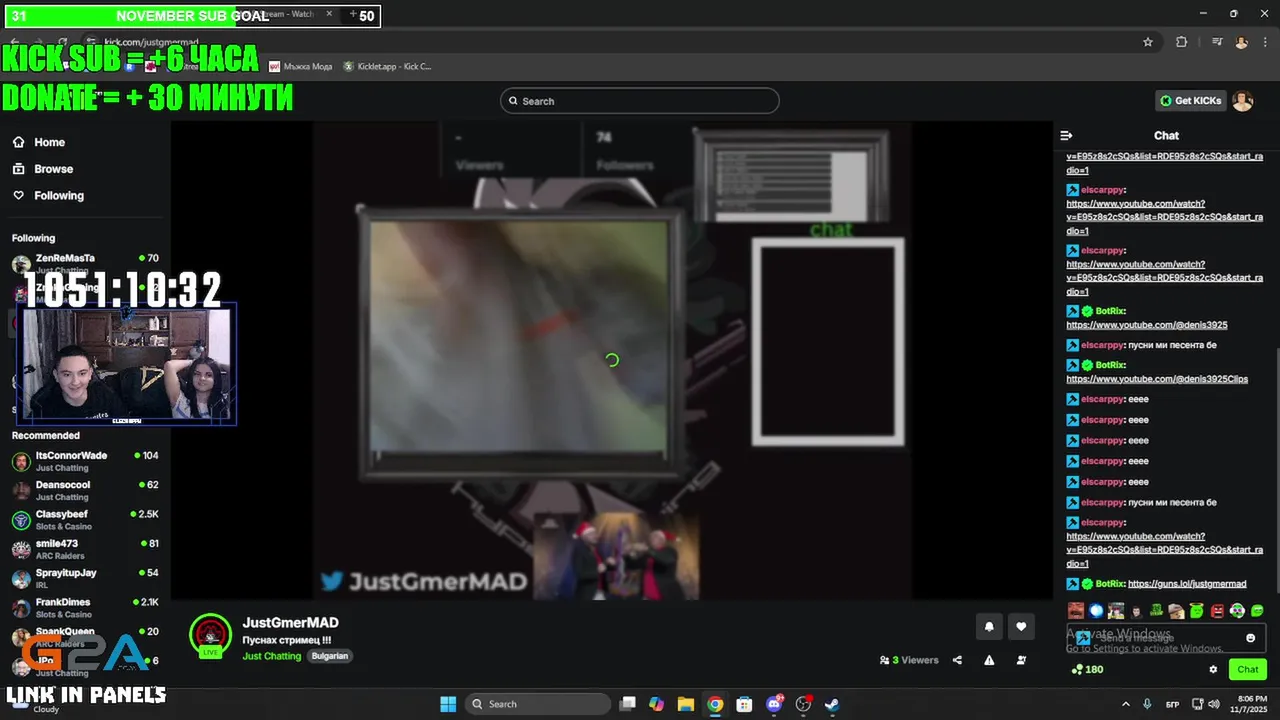Open the profile avatar menu
The height and width of the screenshot is (720, 1280).
pyautogui.click(x=1242, y=101)
